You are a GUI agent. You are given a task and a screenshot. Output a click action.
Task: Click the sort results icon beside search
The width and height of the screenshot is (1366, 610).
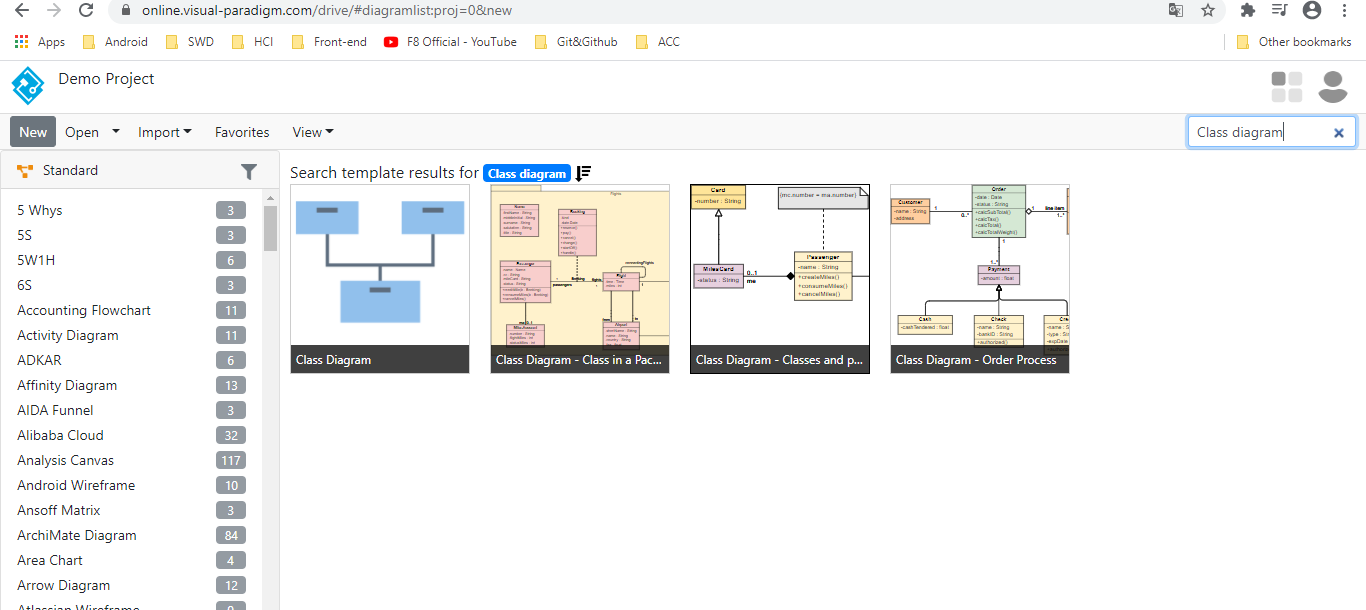(x=584, y=173)
